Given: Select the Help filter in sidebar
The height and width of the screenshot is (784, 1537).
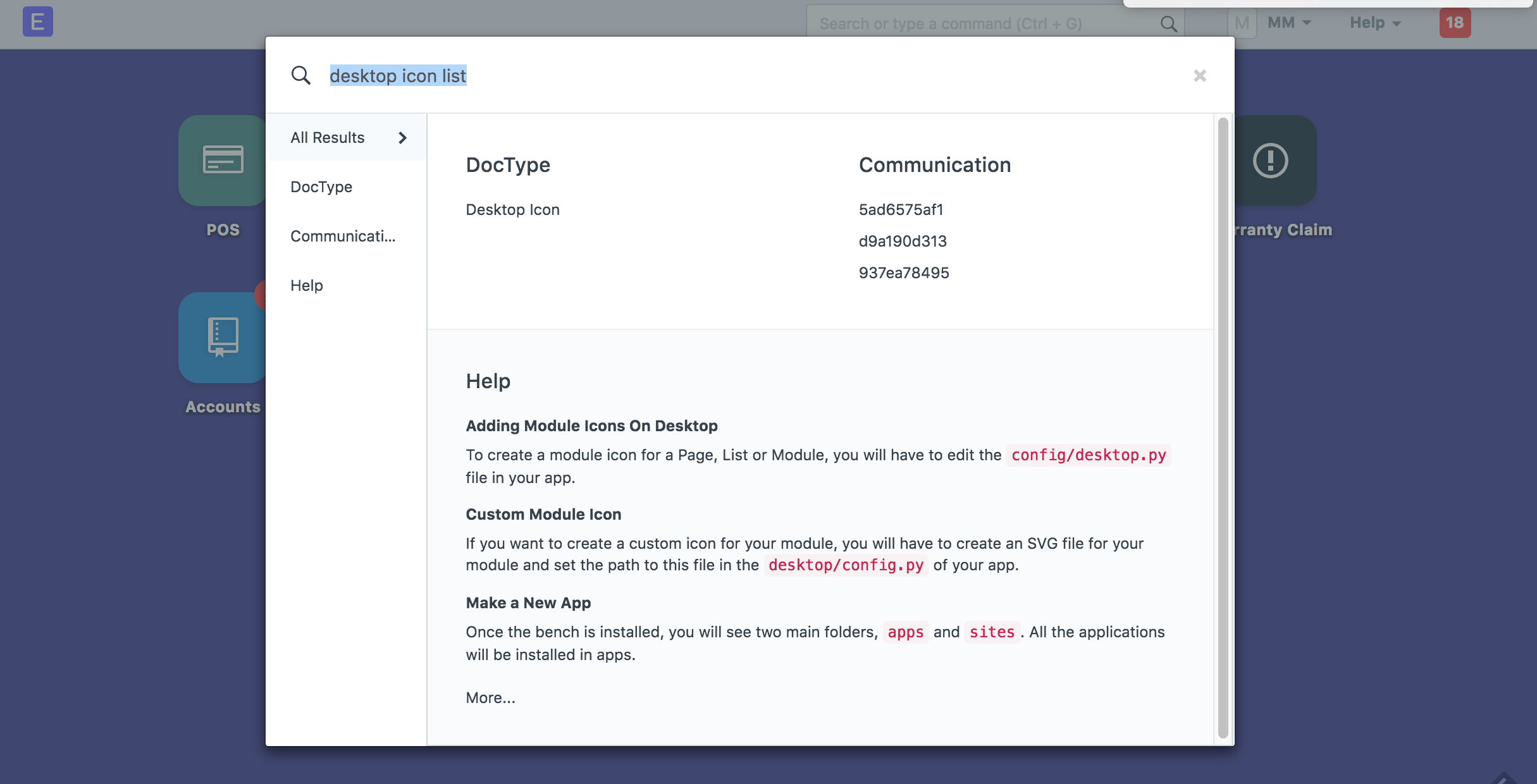Looking at the screenshot, I should 307,286.
